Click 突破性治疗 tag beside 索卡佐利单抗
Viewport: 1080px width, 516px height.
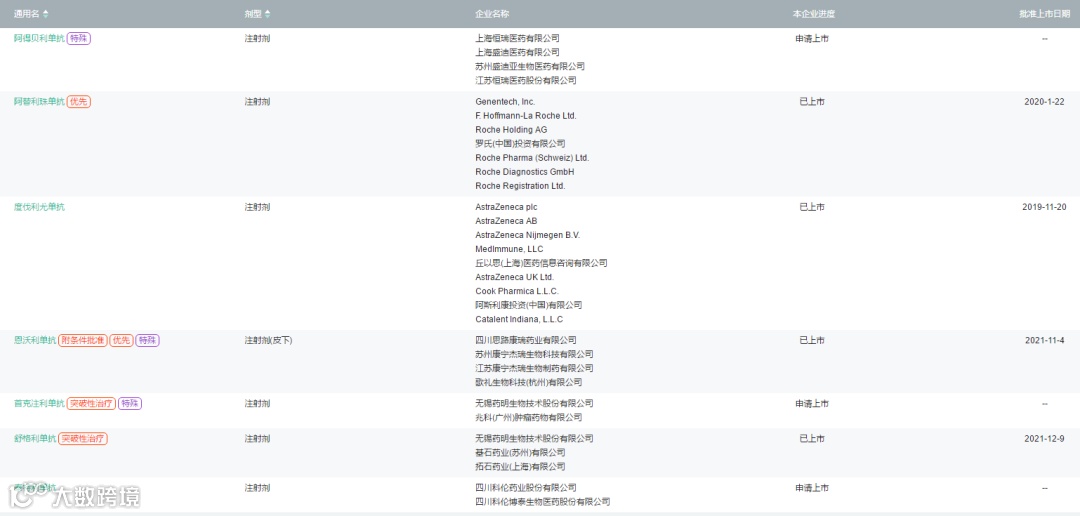pyautogui.click(x=91, y=404)
